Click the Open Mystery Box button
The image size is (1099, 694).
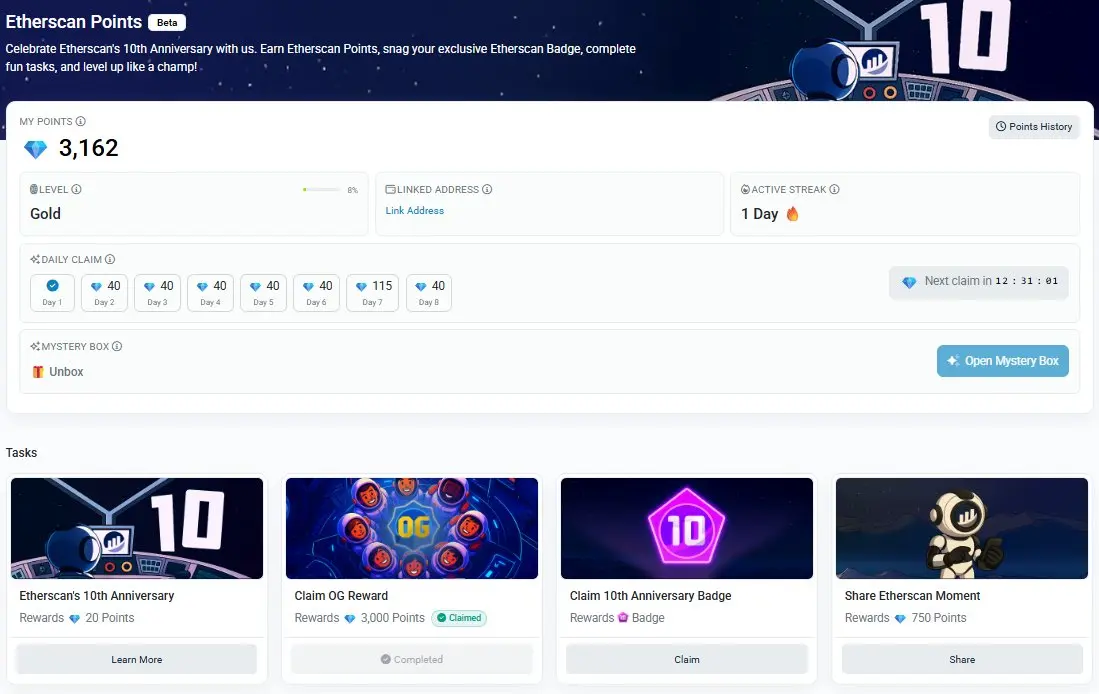[1002, 361]
